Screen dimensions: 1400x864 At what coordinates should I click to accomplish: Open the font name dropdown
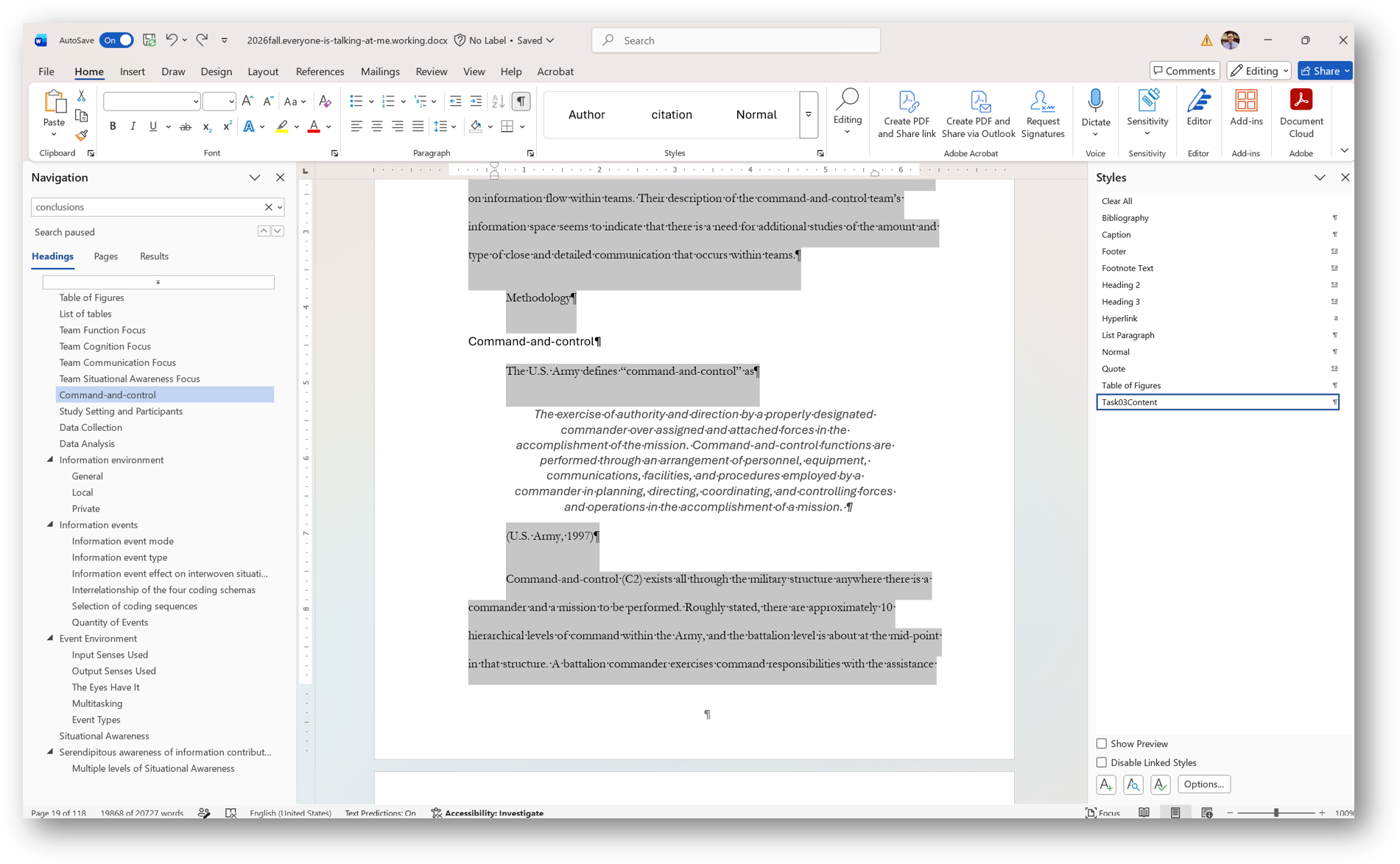[x=196, y=102]
